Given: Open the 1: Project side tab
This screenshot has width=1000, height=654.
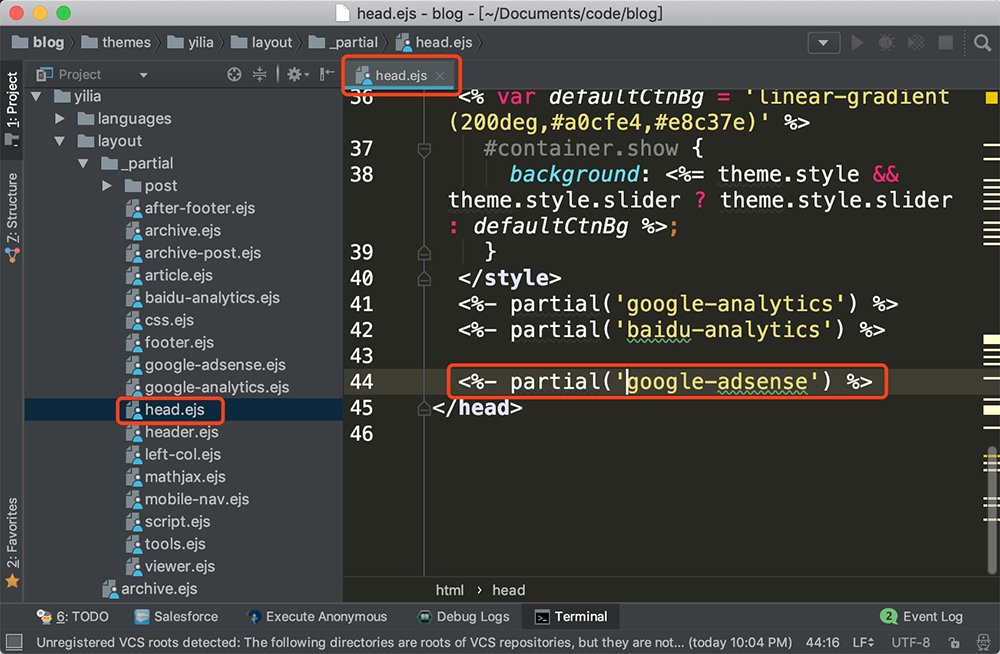Looking at the screenshot, I should coord(12,108).
